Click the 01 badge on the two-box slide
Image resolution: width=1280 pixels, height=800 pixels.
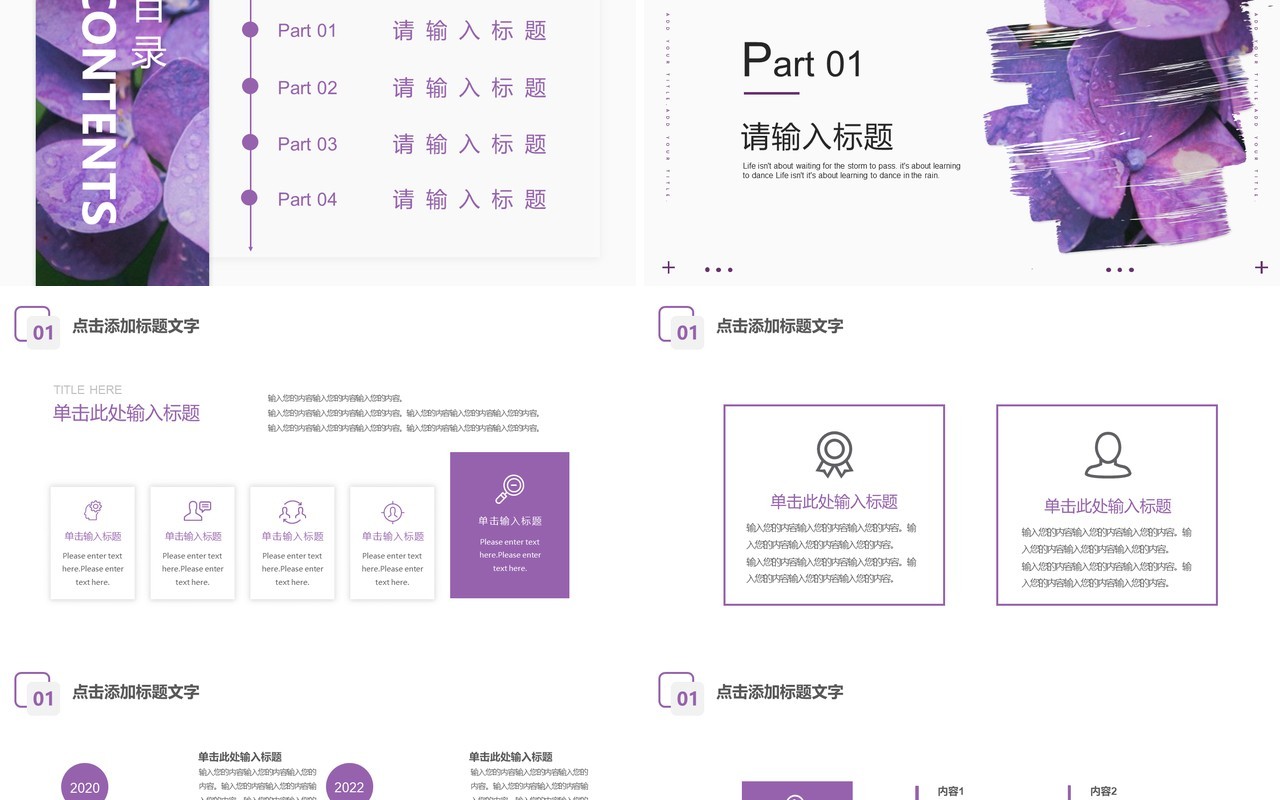point(687,333)
